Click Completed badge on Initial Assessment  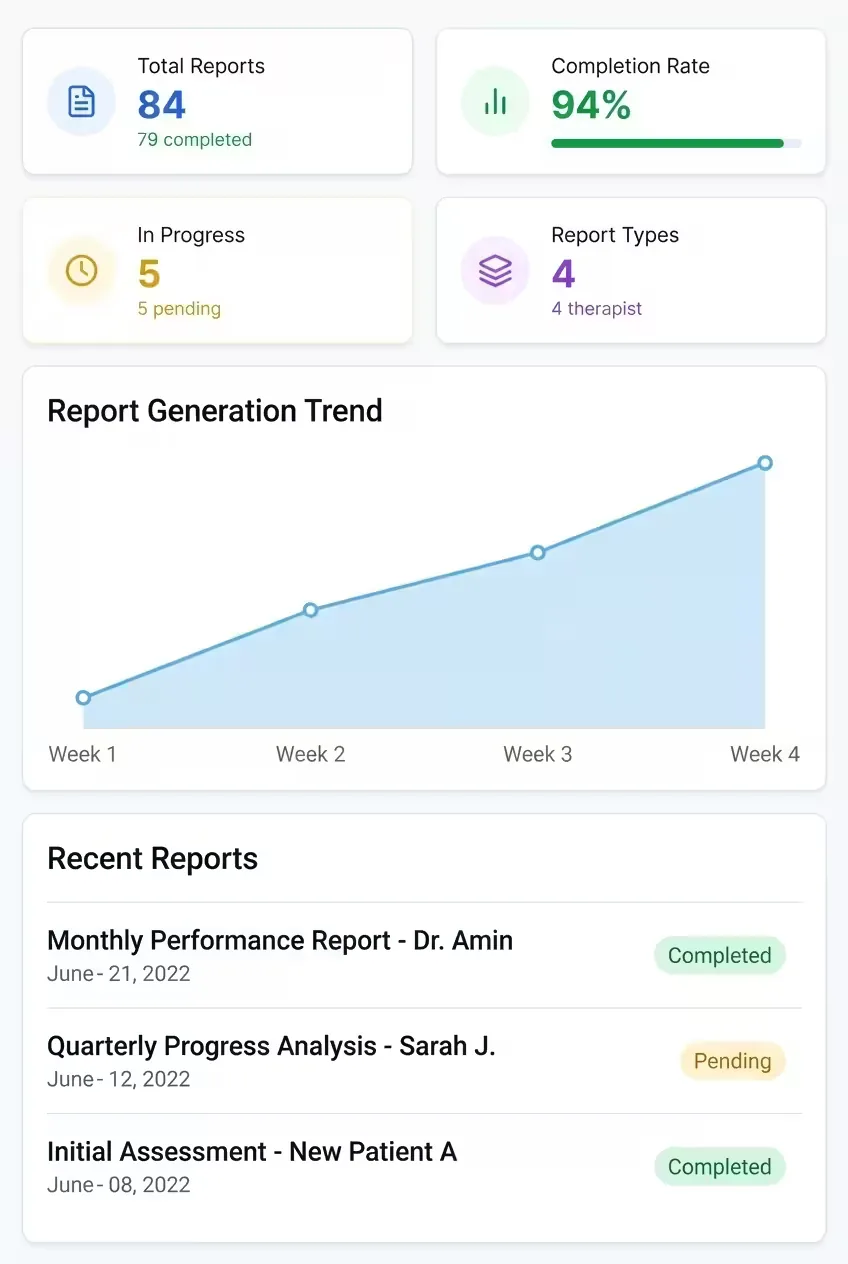pos(720,1167)
